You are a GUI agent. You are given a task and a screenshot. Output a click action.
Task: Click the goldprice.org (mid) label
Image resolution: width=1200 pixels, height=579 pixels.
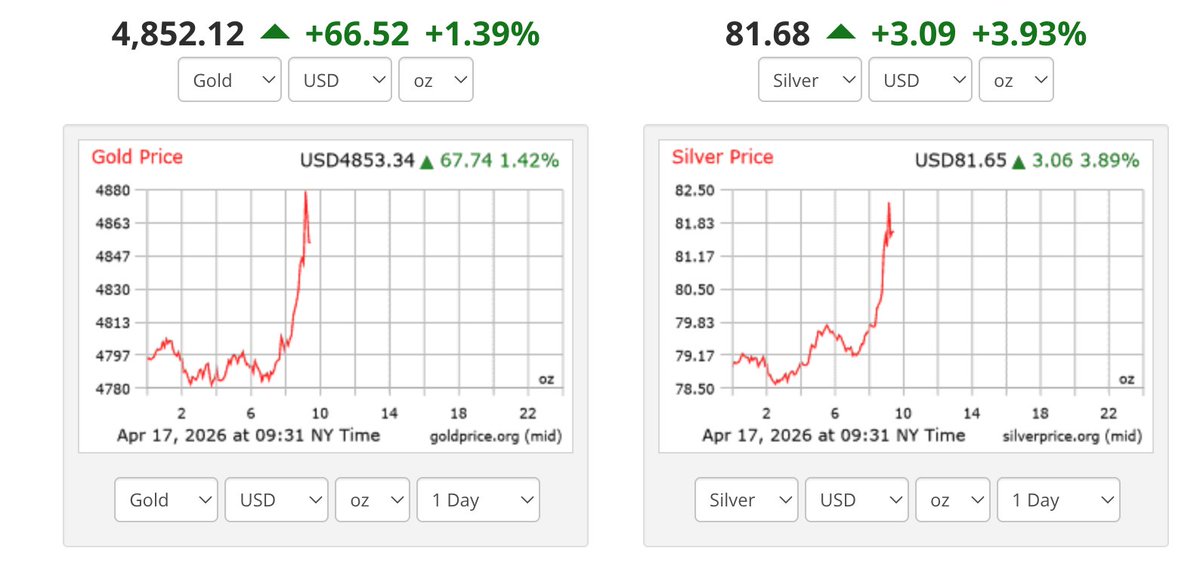(494, 437)
